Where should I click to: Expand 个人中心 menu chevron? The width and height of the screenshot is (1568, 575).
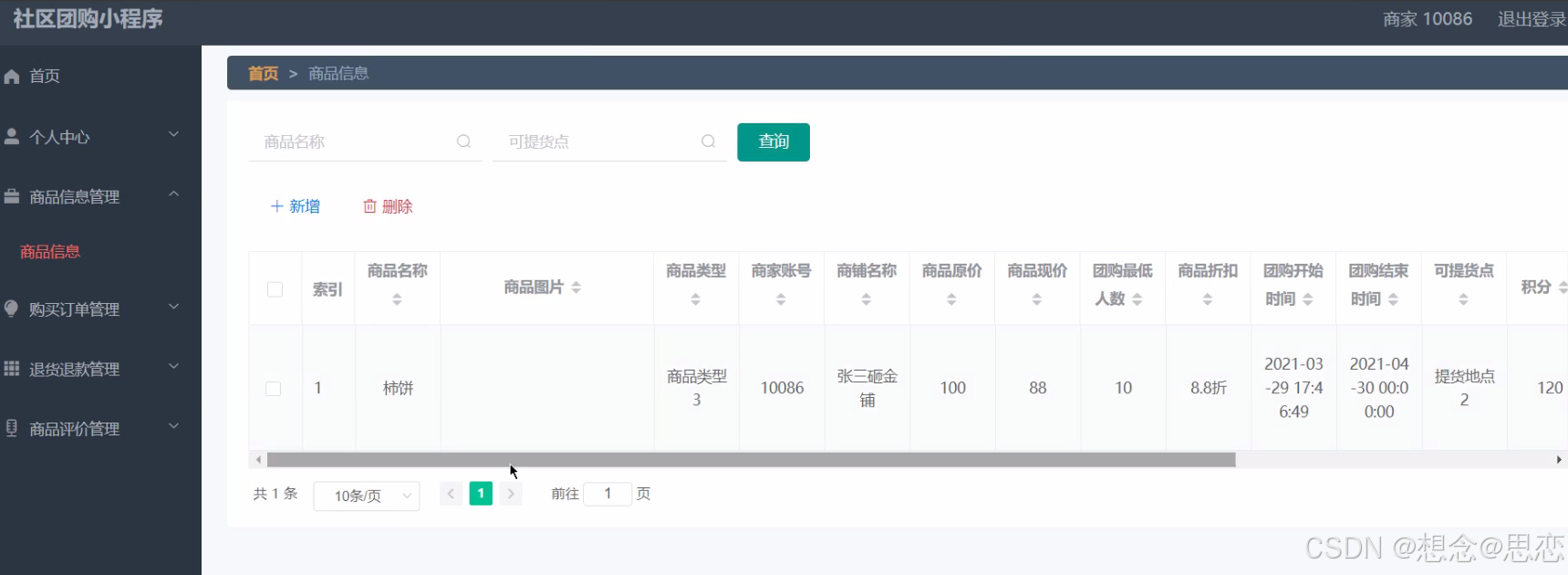[173, 135]
